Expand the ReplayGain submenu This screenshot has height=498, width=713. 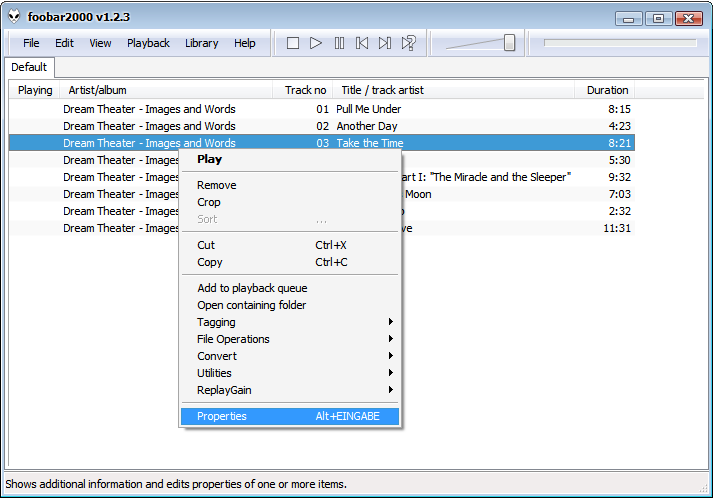290,390
